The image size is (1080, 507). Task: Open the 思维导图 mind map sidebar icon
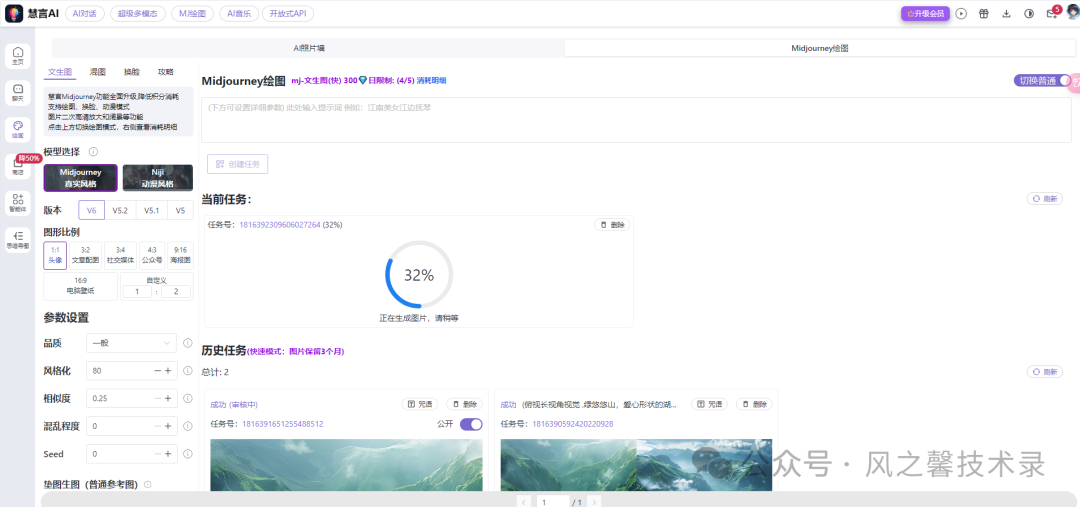(18, 240)
